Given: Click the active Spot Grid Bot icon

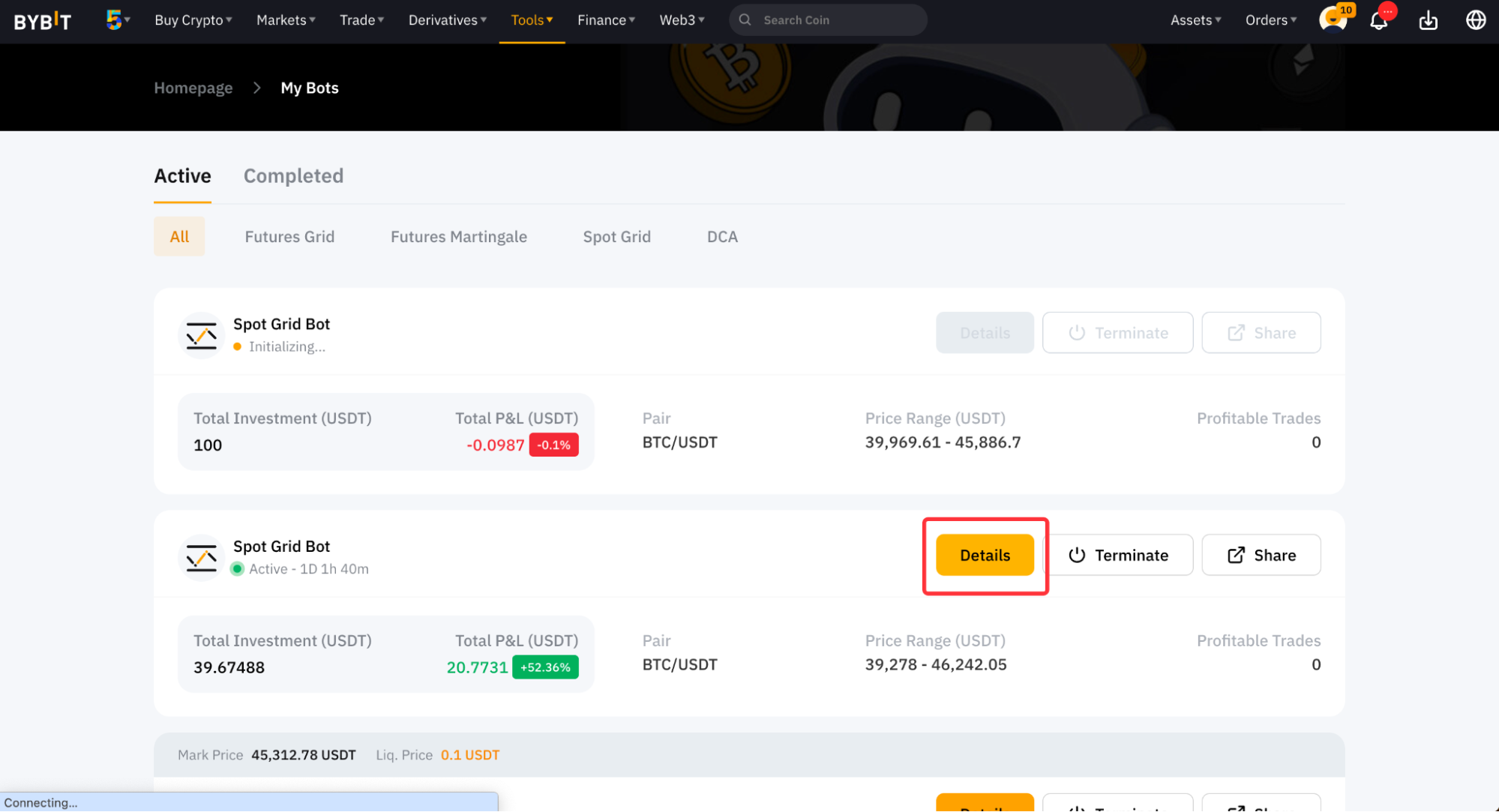Looking at the screenshot, I should [201, 558].
